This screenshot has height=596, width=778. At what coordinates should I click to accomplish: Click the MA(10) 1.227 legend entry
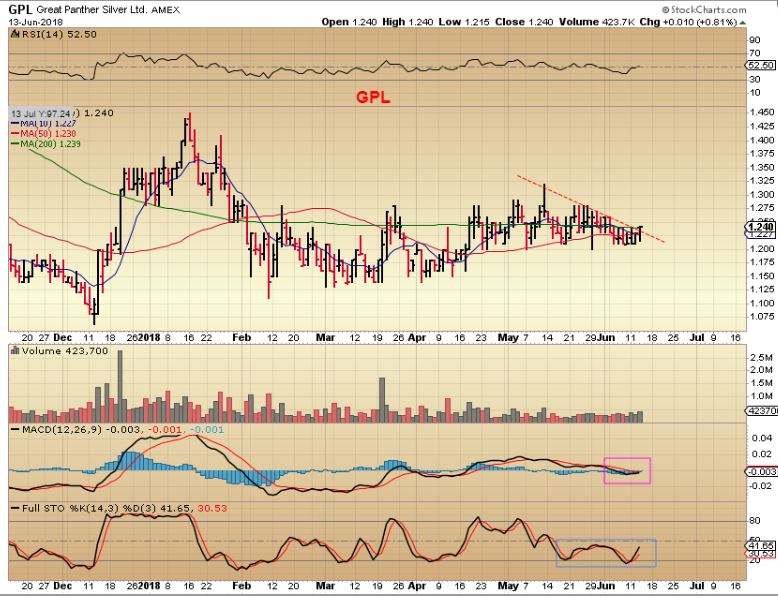tap(48, 123)
